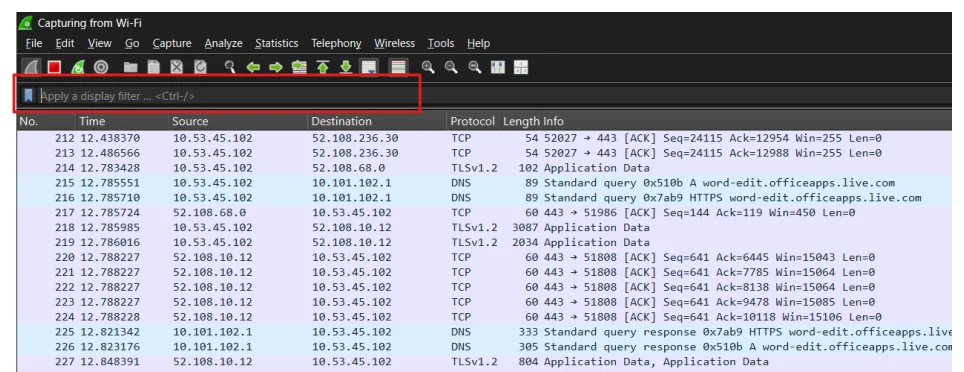Select packet 220 with Ack=6445

coord(484,258)
